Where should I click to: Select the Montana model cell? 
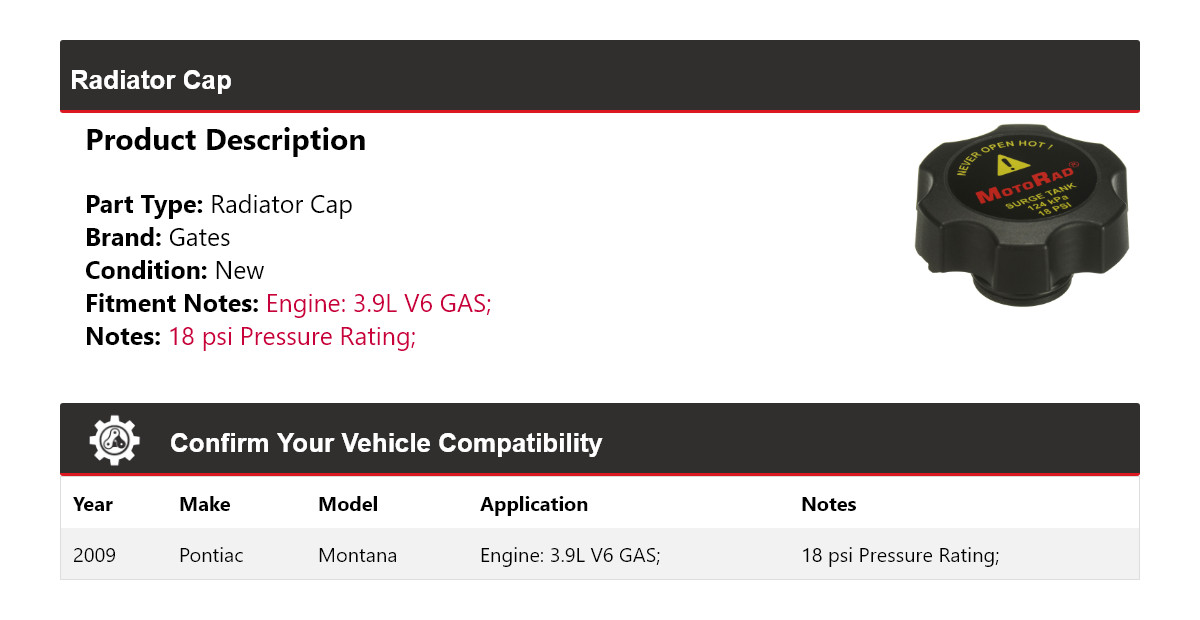357,555
